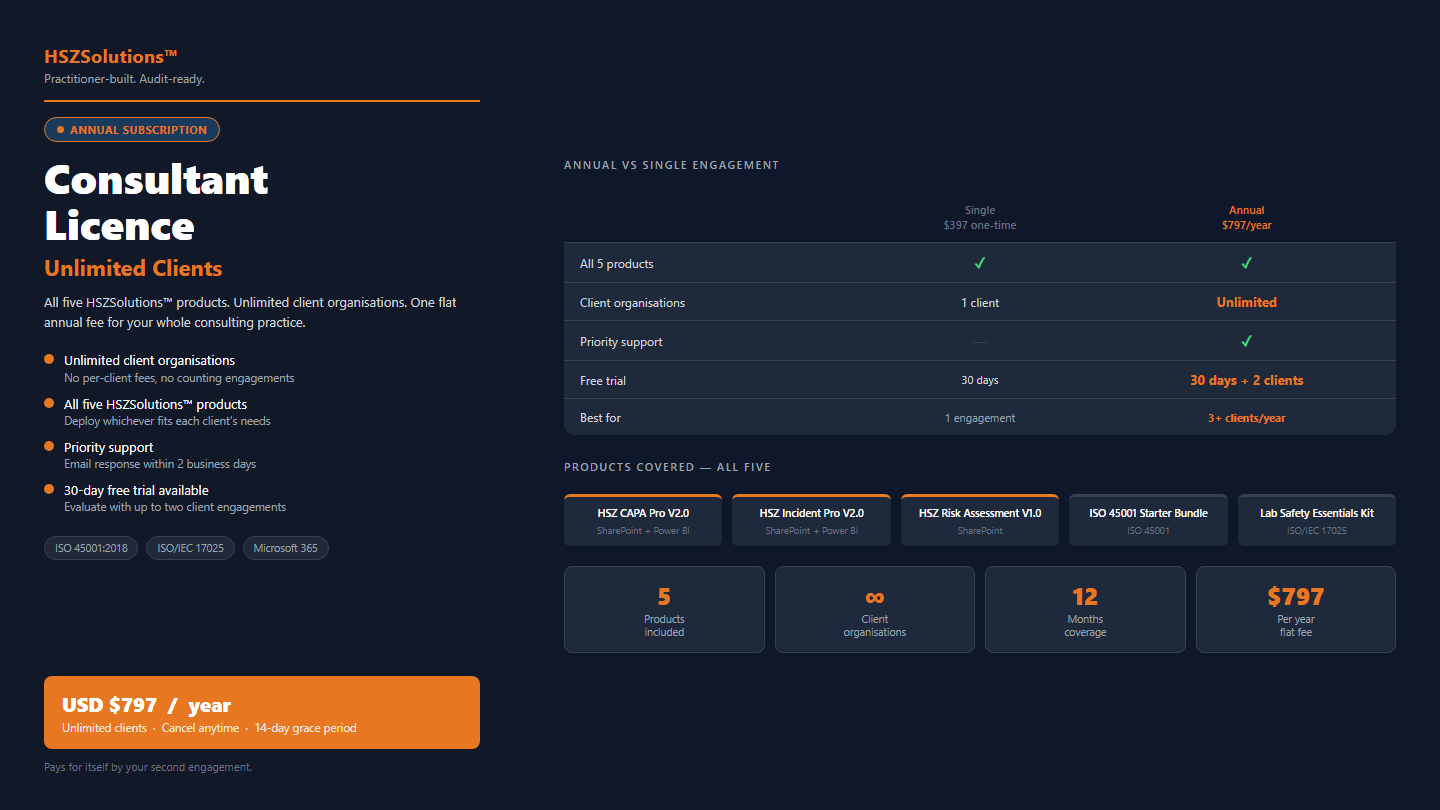
Task: Open the Lab Safety Essentials Kit card
Action: point(1317,520)
